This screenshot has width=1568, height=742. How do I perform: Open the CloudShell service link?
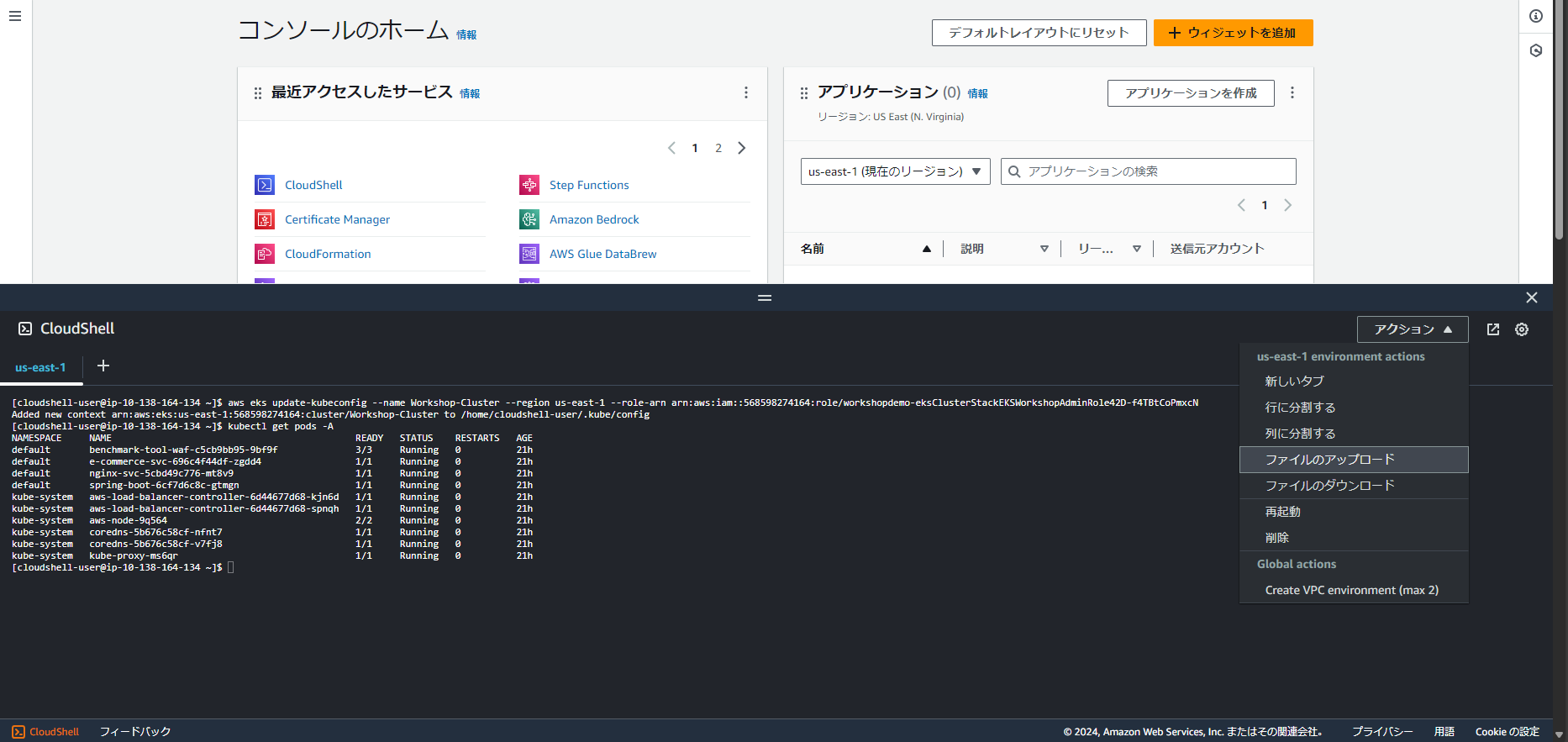tap(313, 185)
